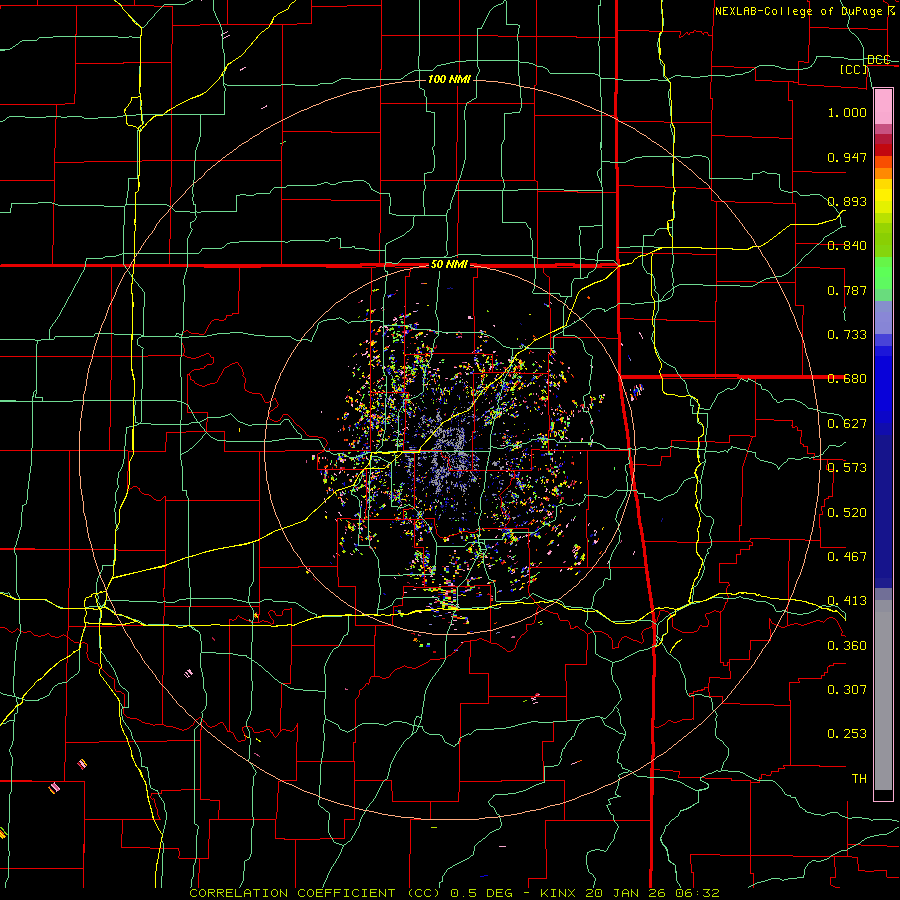This screenshot has width=900, height=900.
Task: Click the TH threshold label
Action: tap(859, 779)
